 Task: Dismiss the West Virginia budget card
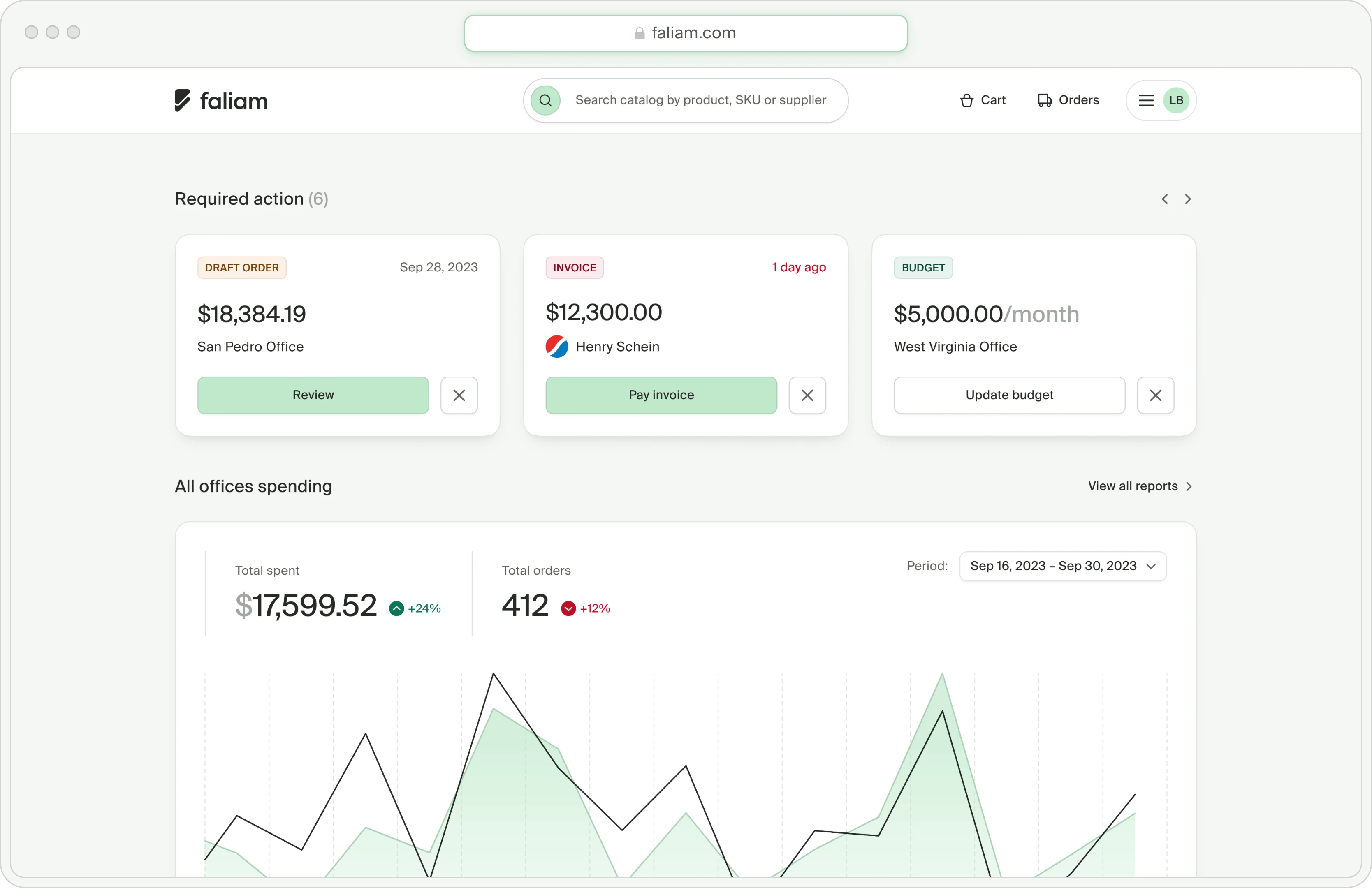(1155, 395)
